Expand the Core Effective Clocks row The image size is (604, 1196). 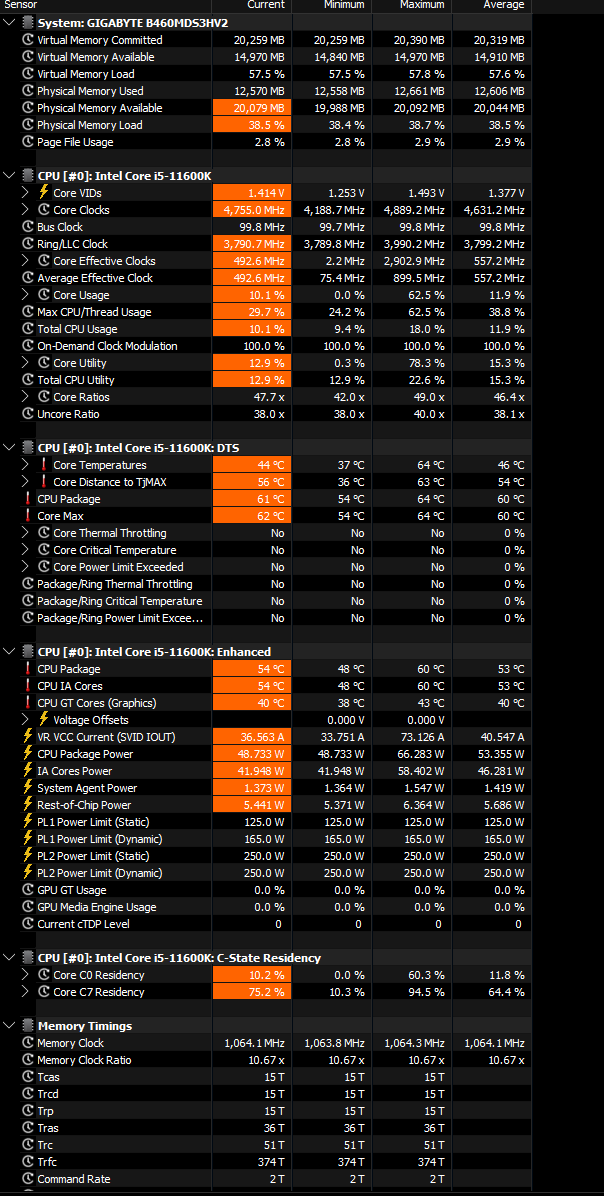tap(26, 261)
